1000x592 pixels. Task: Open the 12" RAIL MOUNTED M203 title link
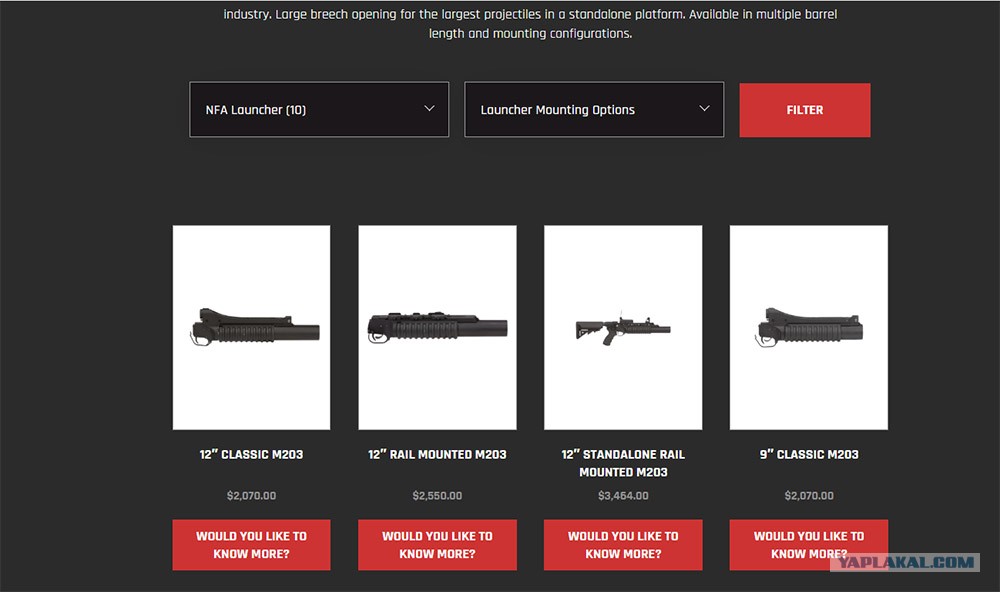(x=437, y=454)
